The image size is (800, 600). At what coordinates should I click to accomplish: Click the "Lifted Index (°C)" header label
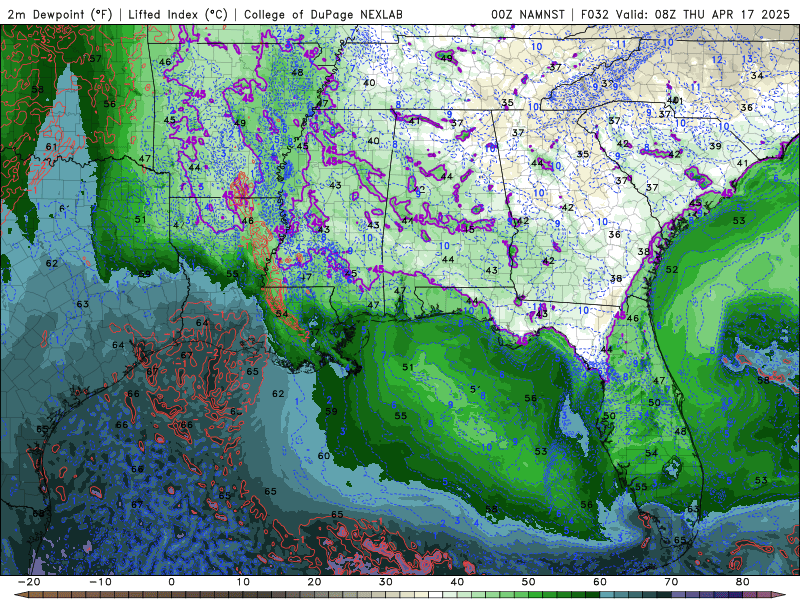pos(178,14)
